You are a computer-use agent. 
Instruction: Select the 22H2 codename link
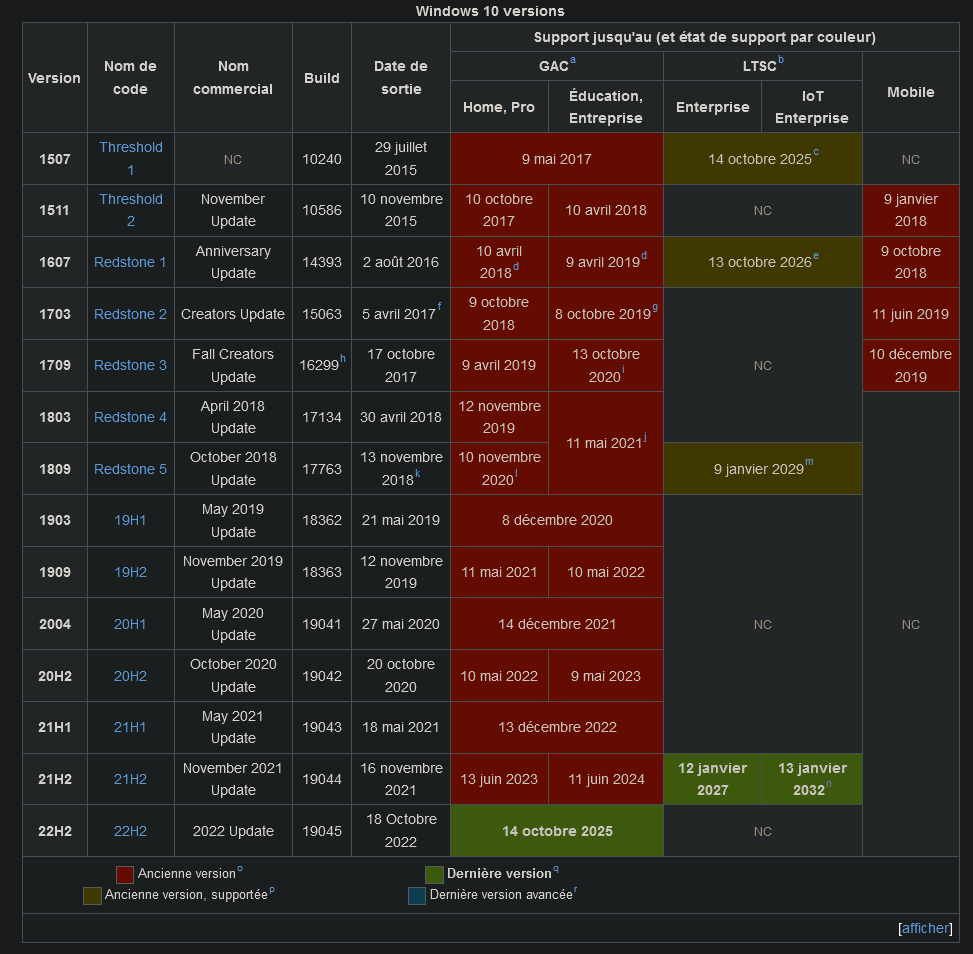pyautogui.click(x=130, y=831)
